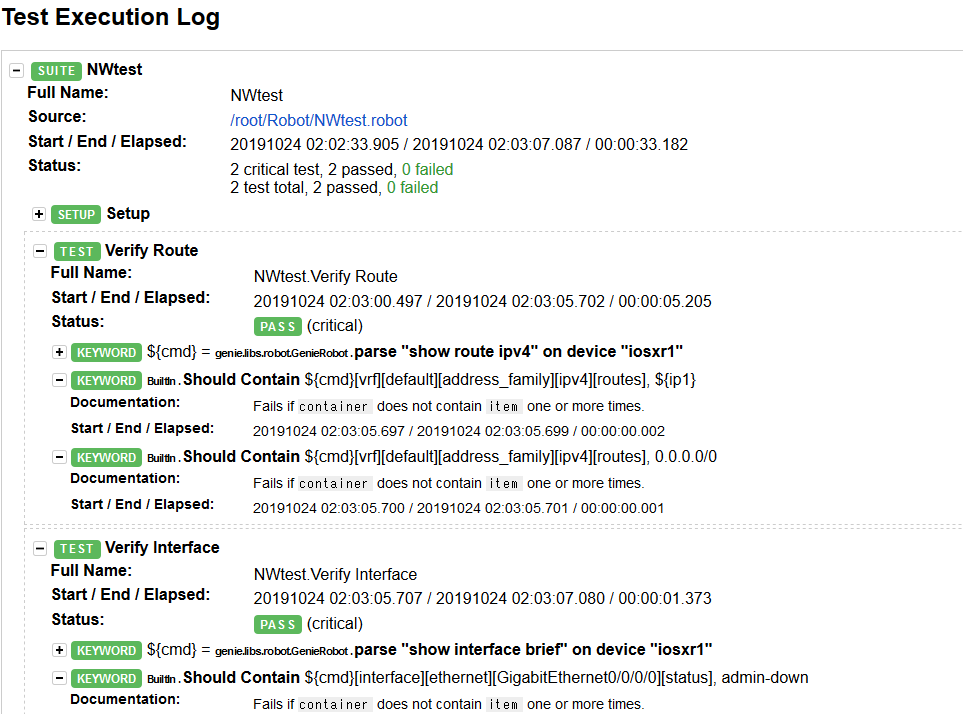Select the Setup title
Viewport: 963px width, 714px height.
(128, 214)
